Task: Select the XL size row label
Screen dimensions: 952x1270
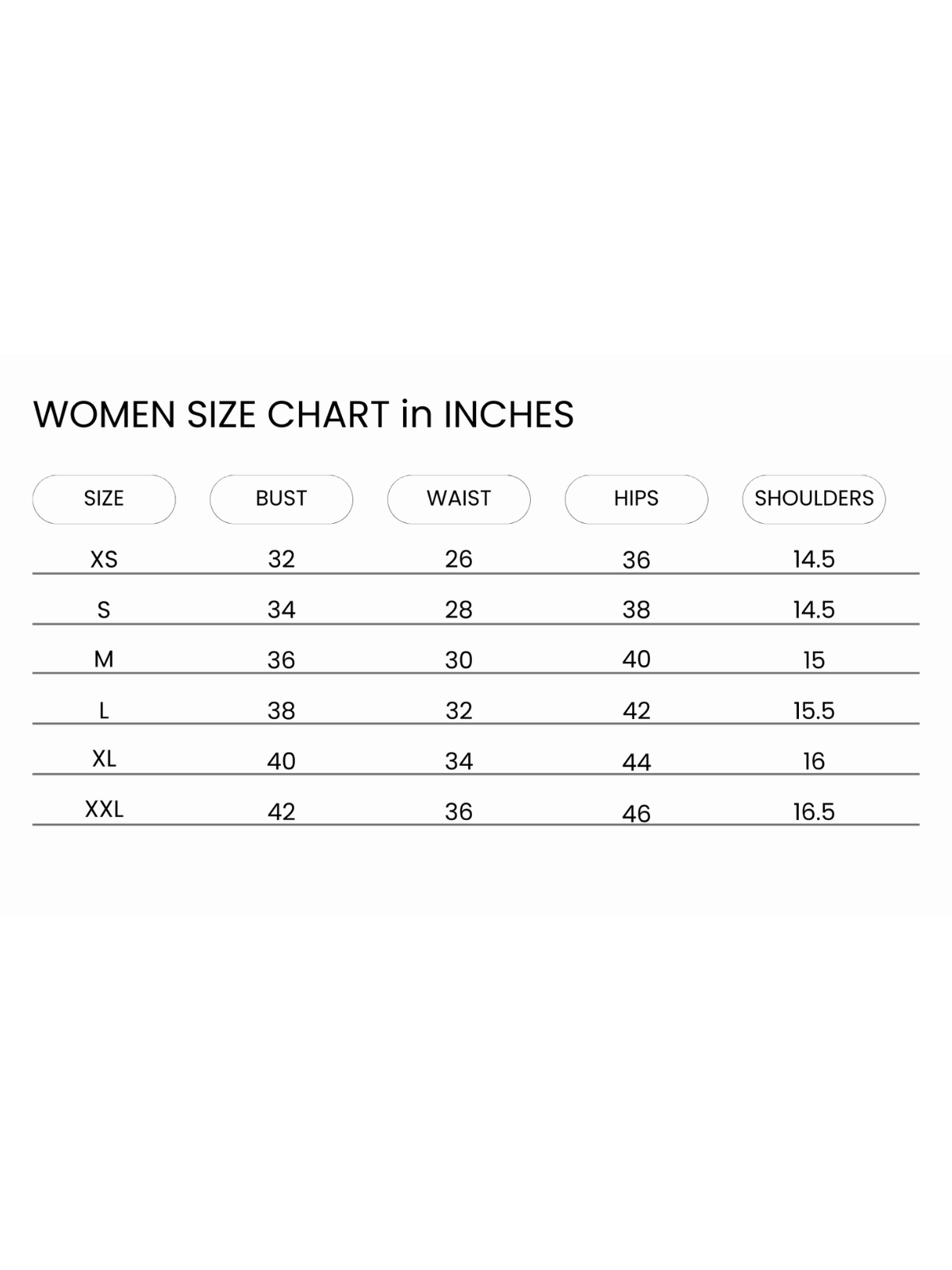Action: [x=104, y=760]
